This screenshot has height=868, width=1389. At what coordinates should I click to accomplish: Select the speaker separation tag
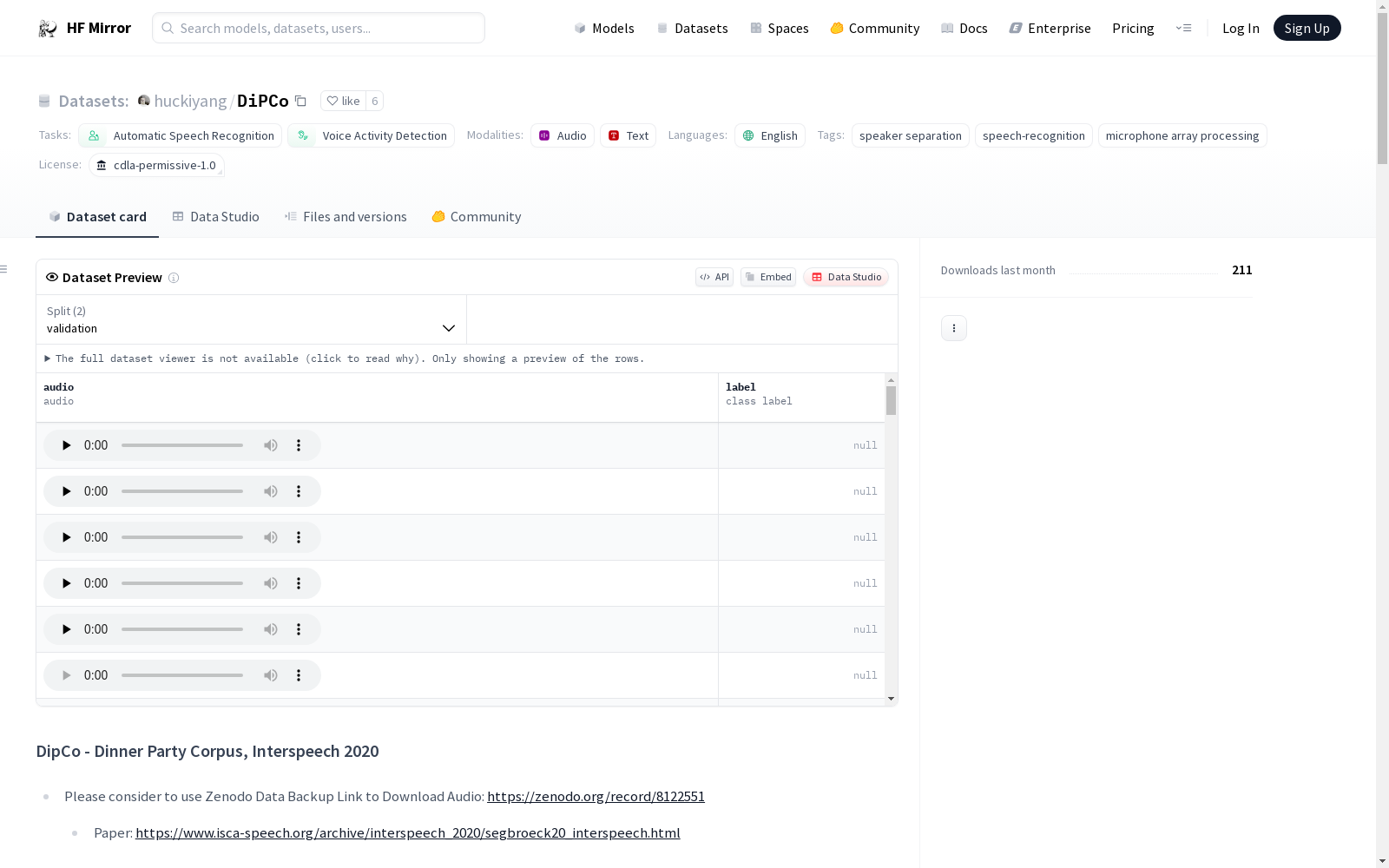point(911,135)
